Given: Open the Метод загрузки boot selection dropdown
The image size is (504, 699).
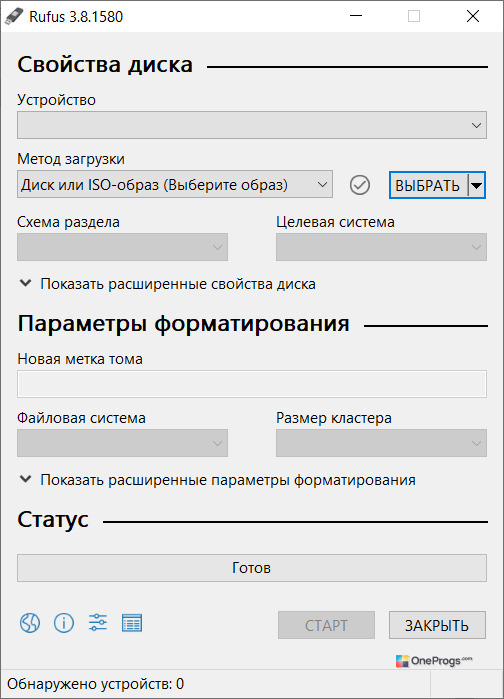Looking at the screenshot, I should (x=175, y=184).
